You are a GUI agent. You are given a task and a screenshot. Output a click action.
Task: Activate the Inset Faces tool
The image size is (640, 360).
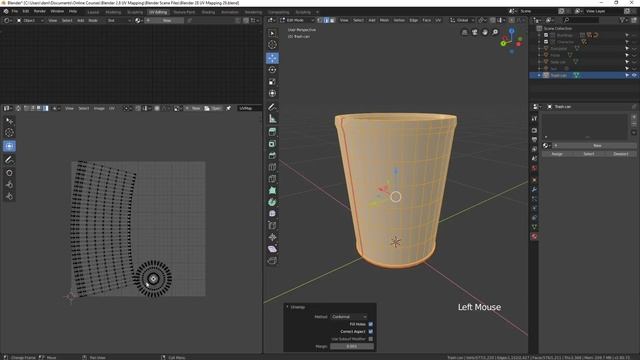pyautogui.click(x=272, y=144)
